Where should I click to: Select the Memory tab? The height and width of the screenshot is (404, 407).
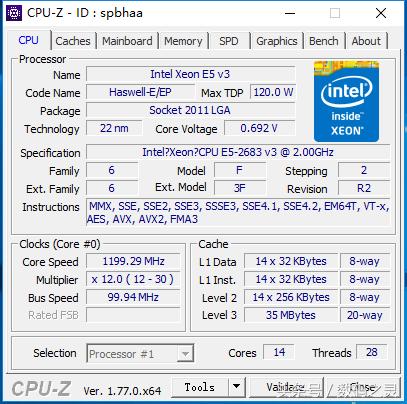(x=183, y=41)
